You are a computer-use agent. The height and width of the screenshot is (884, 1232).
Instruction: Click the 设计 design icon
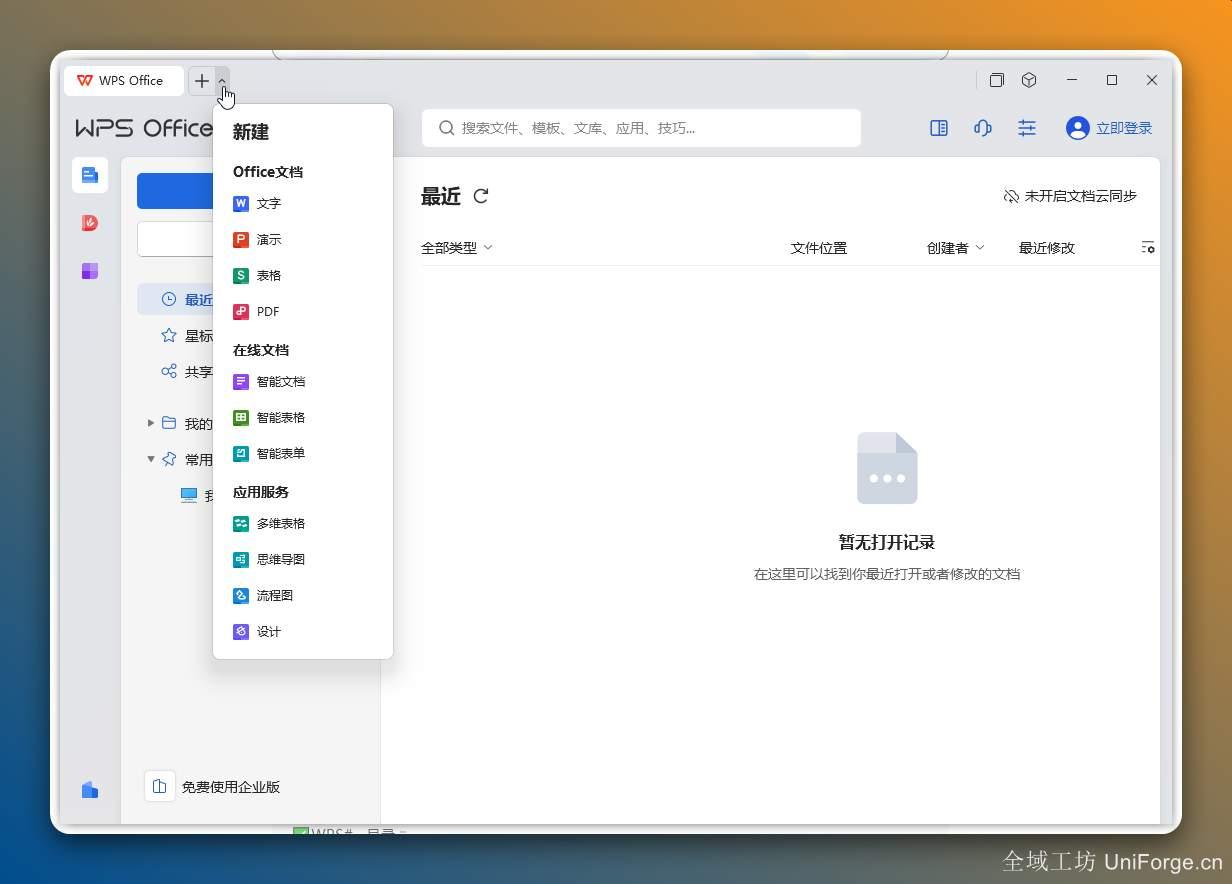pyautogui.click(x=241, y=632)
